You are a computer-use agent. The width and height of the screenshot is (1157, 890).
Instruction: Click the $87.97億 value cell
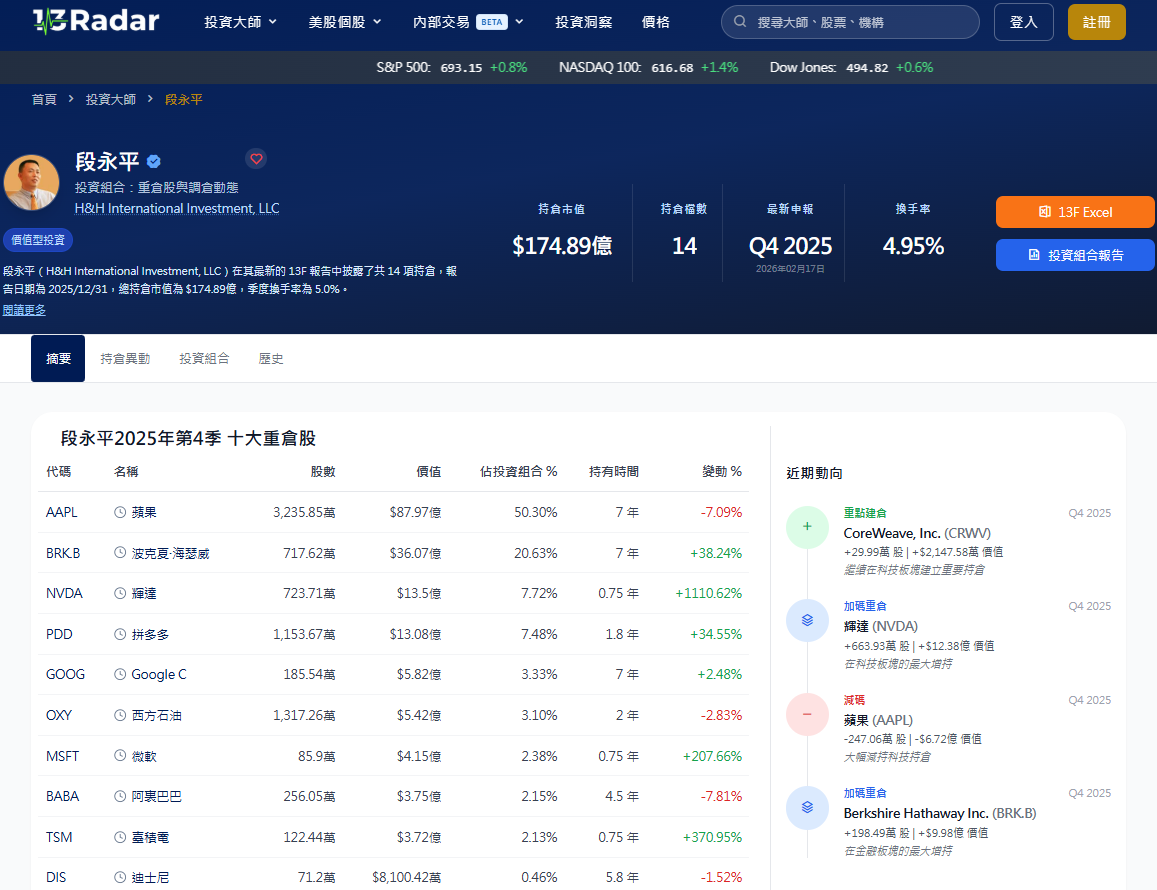click(x=415, y=512)
